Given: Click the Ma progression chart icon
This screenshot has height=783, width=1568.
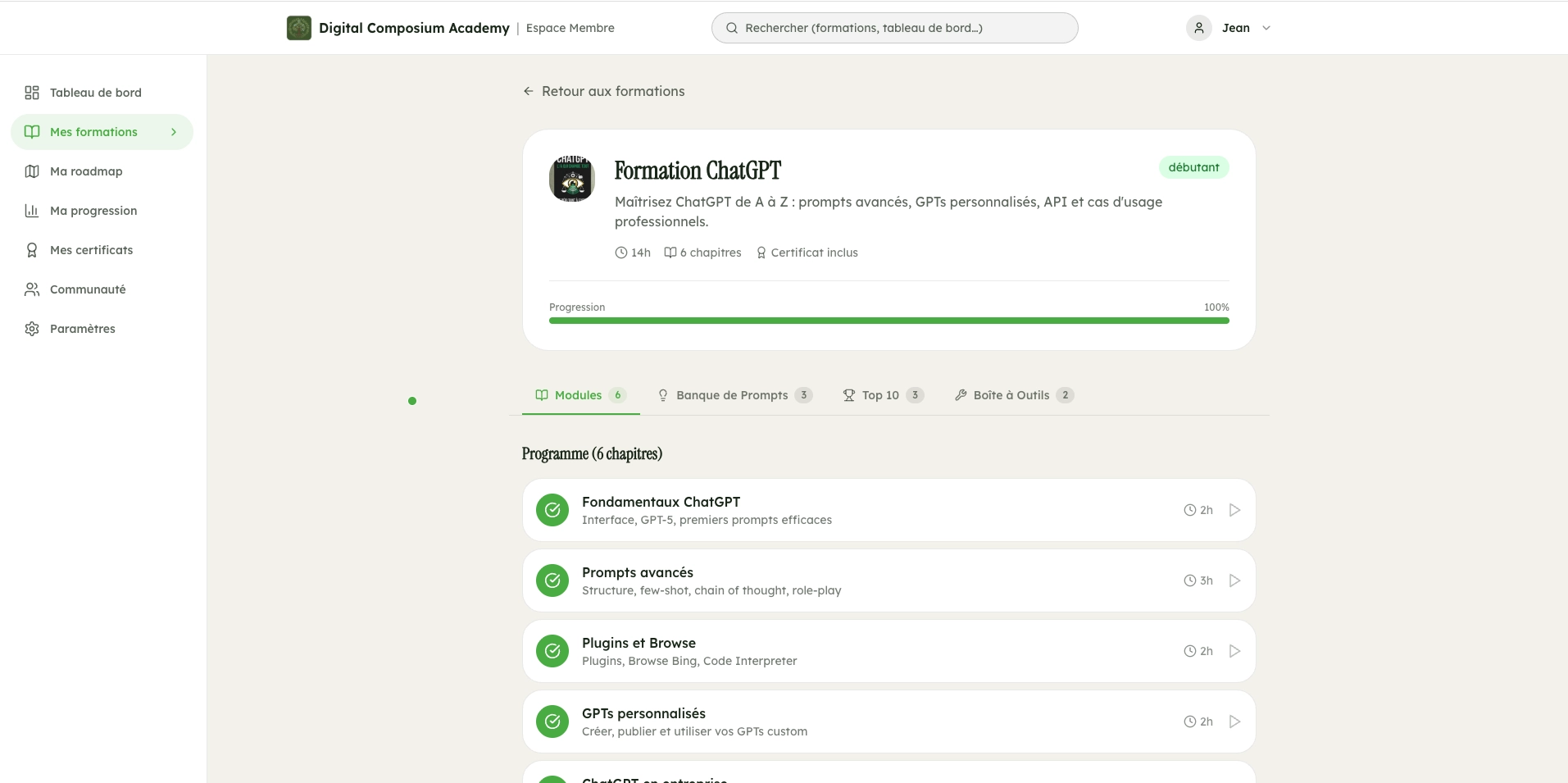Looking at the screenshot, I should (x=32, y=211).
